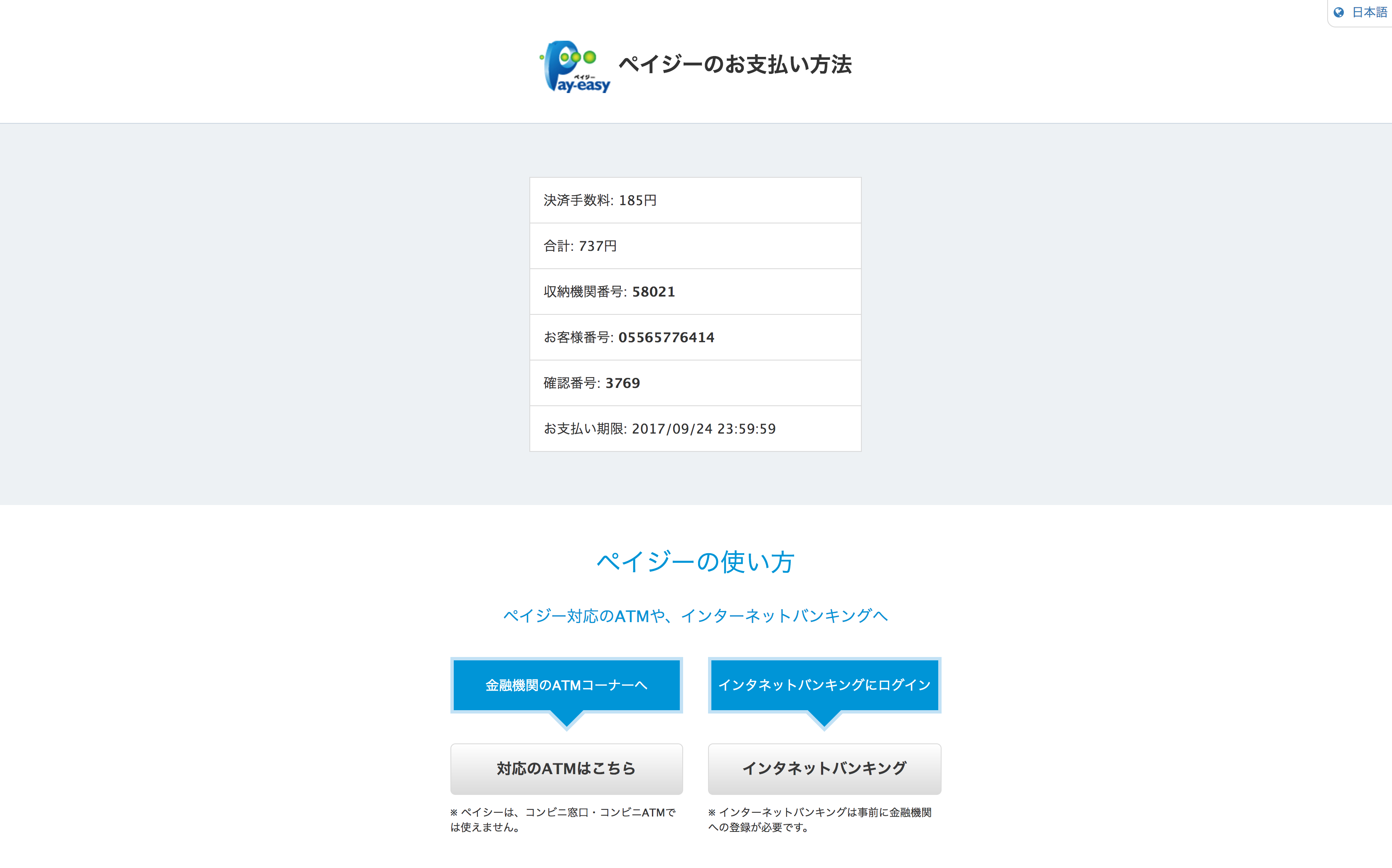
Task: Switch language using the 日本語 selector
Action: [x=1369, y=12]
